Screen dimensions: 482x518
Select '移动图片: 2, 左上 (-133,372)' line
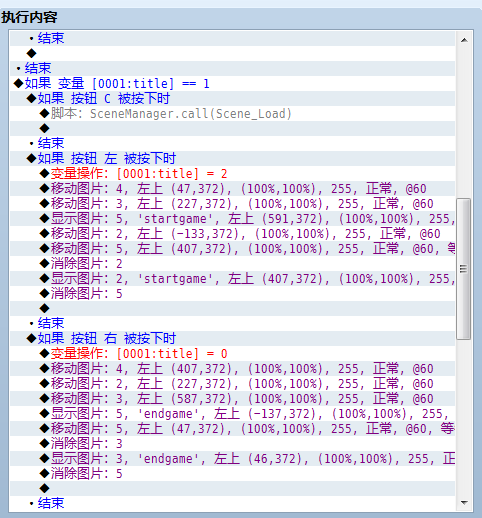(x=233, y=233)
